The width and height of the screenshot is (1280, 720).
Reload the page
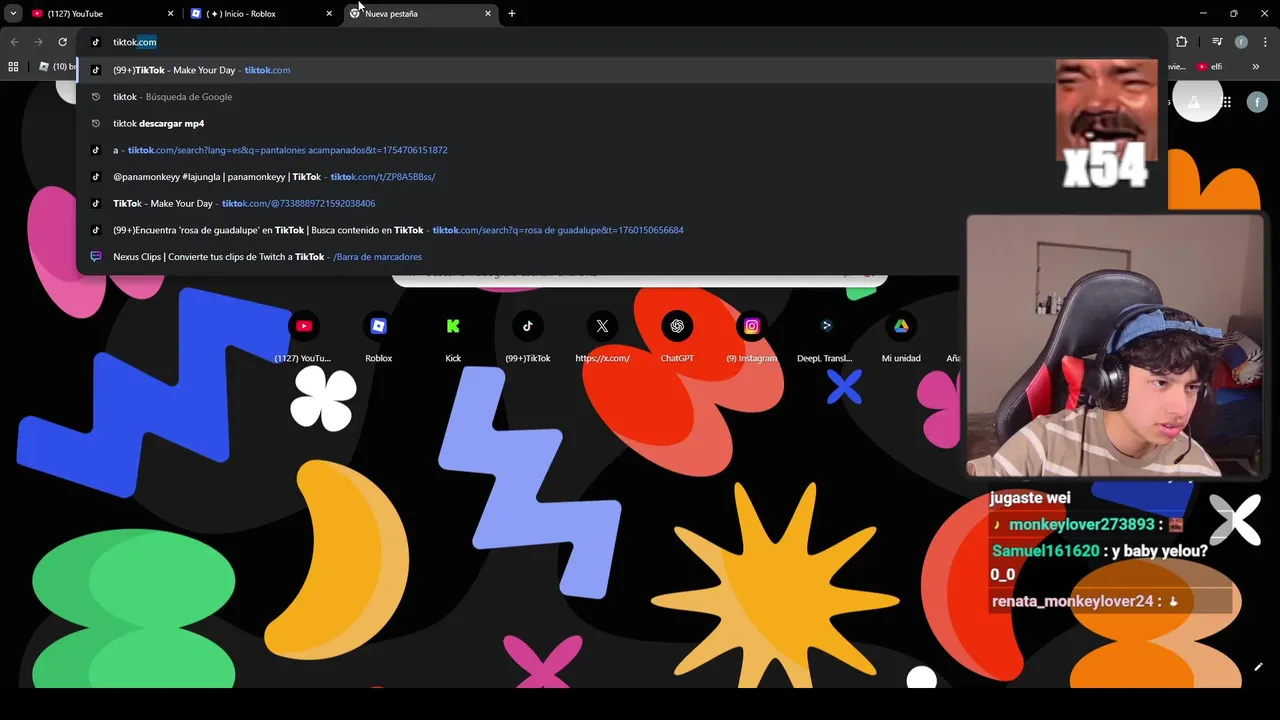pos(62,42)
